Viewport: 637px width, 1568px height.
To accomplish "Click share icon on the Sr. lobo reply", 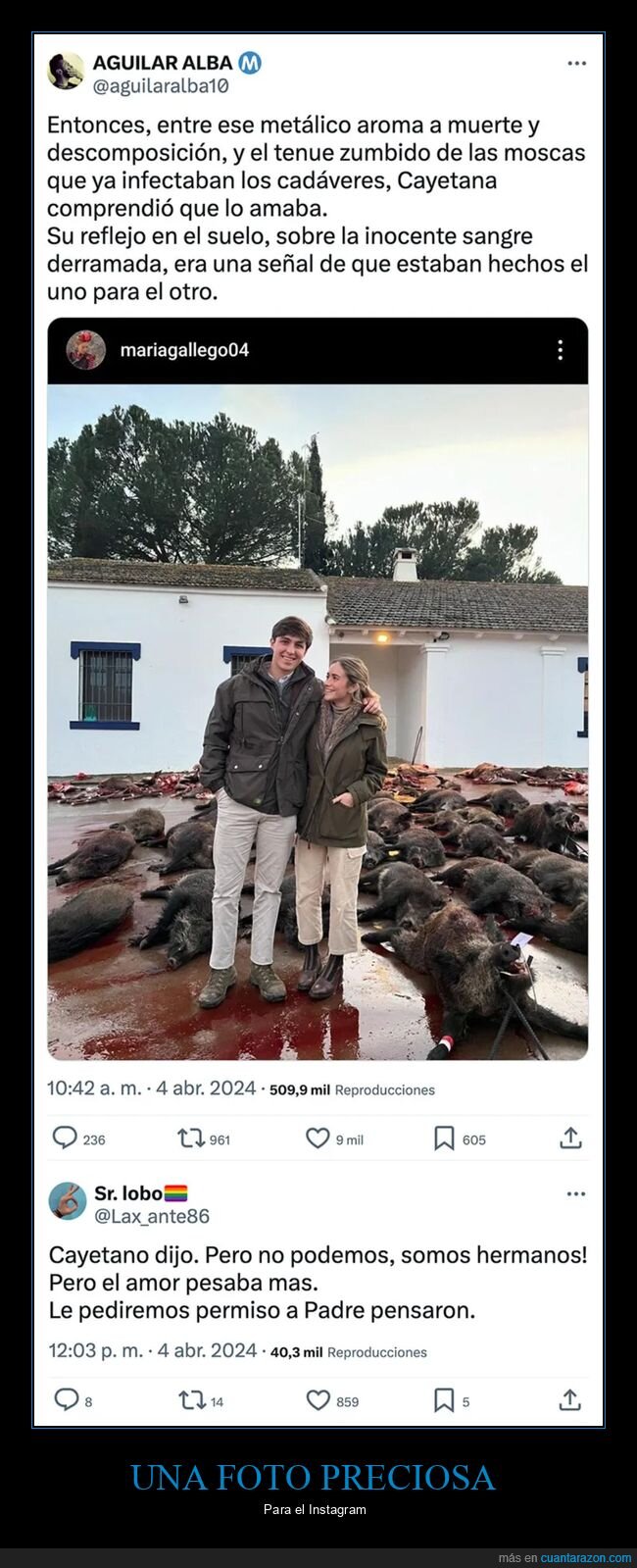I will tap(570, 1399).
